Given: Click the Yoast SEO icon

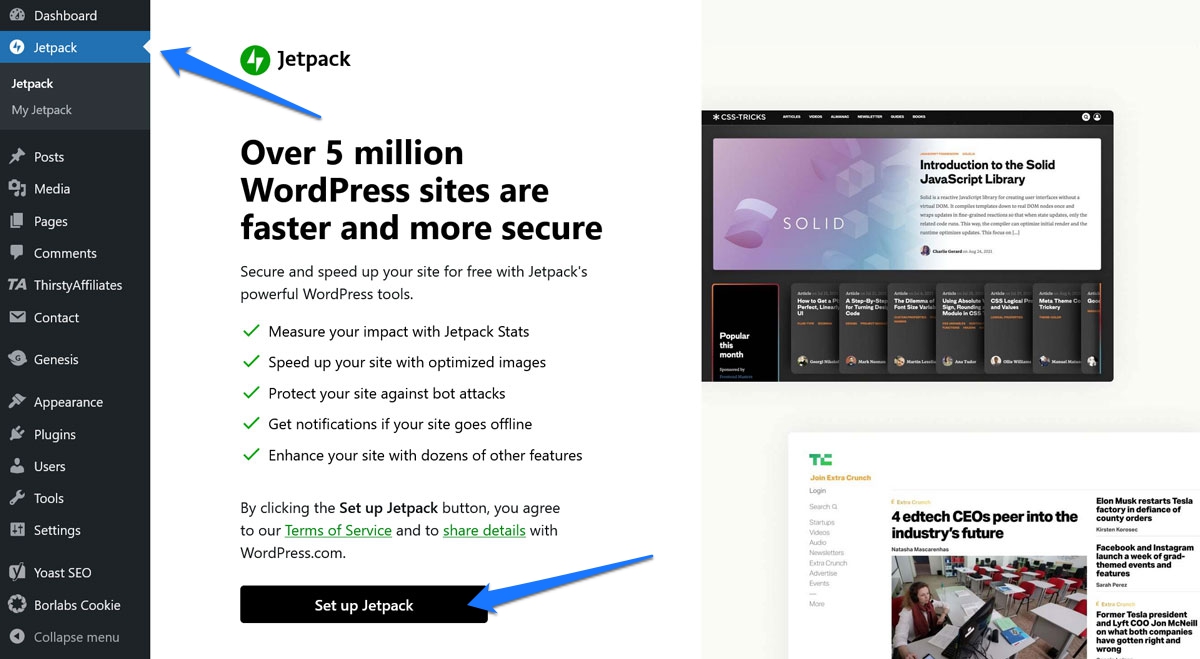Looking at the screenshot, I should 16,572.
